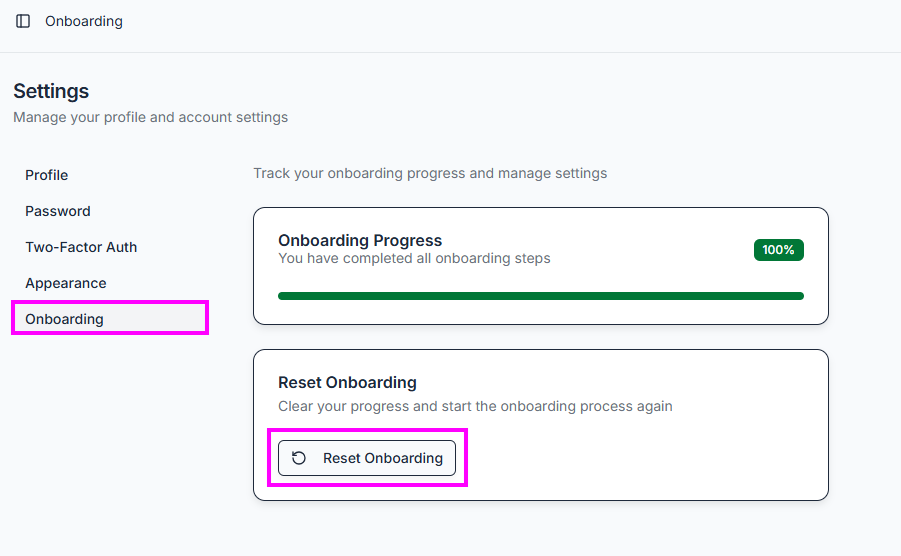The height and width of the screenshot is (556, 901).
Task: Click the circular arrow reset icon
Action: point(299,458)
